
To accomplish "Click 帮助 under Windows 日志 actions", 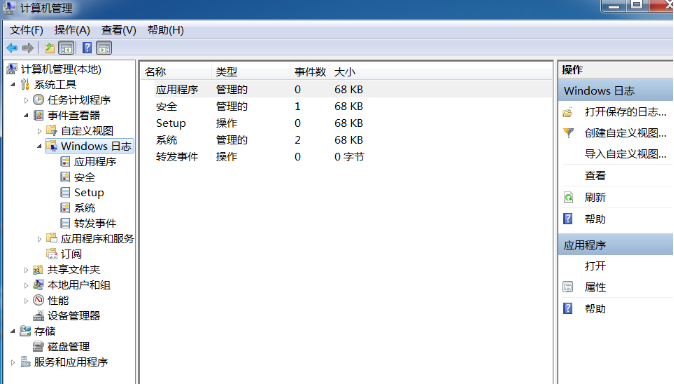I will (x=595, y=219).
